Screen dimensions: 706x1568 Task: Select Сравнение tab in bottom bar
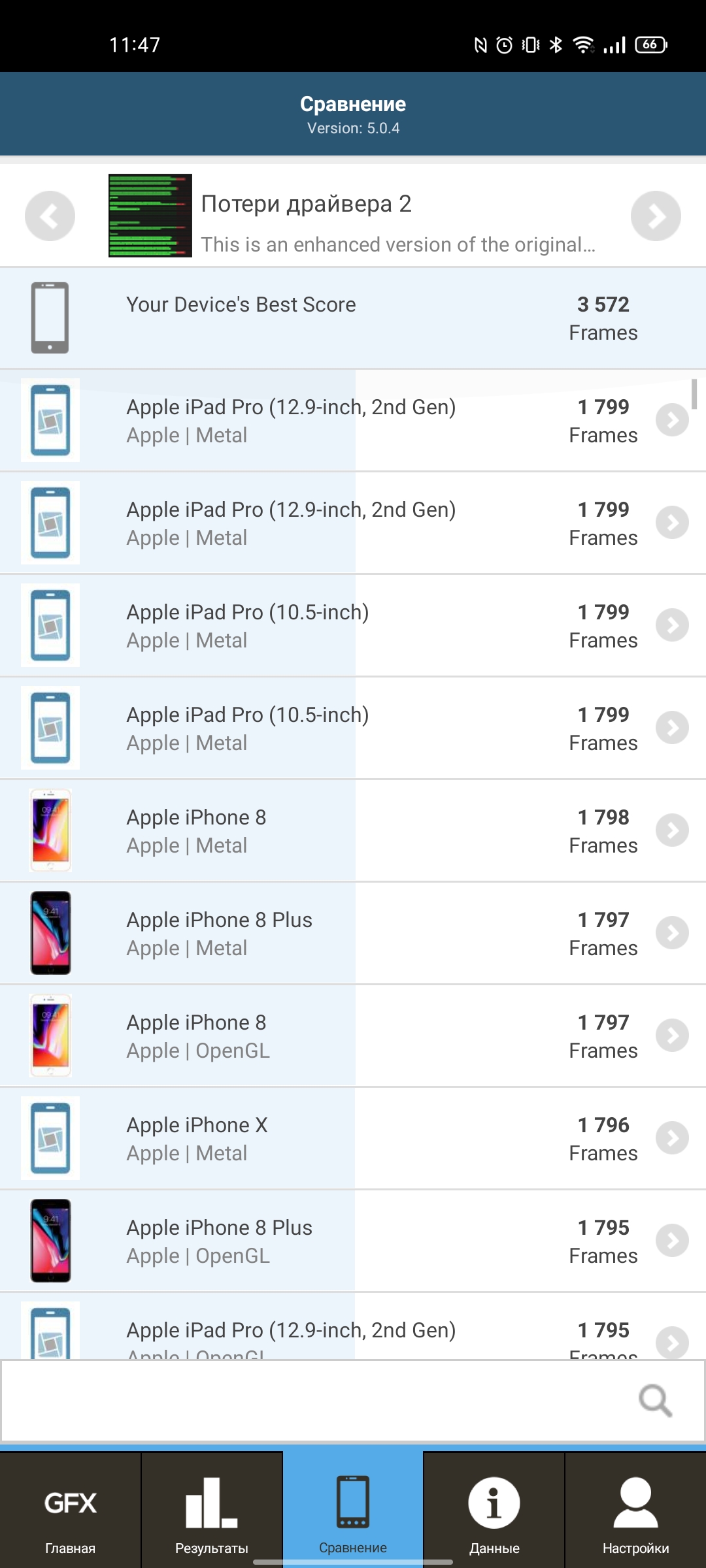point(353,1511)
